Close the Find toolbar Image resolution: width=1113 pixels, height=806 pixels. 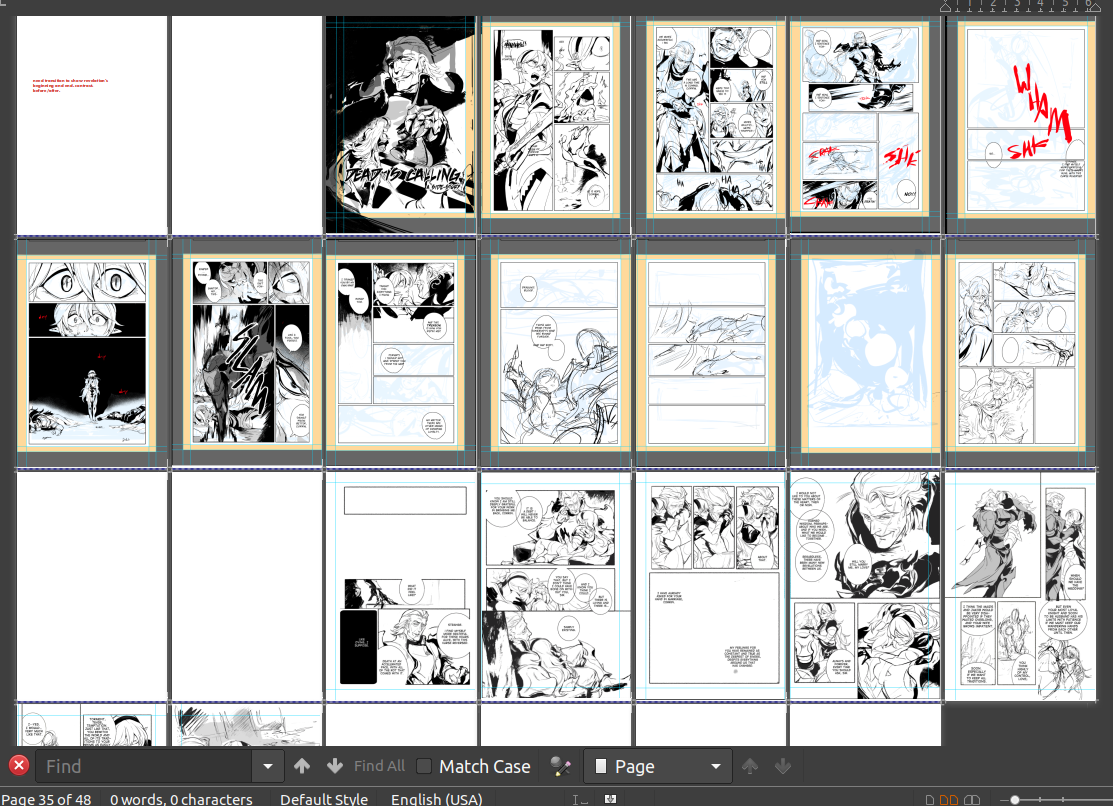click(18, 767)
